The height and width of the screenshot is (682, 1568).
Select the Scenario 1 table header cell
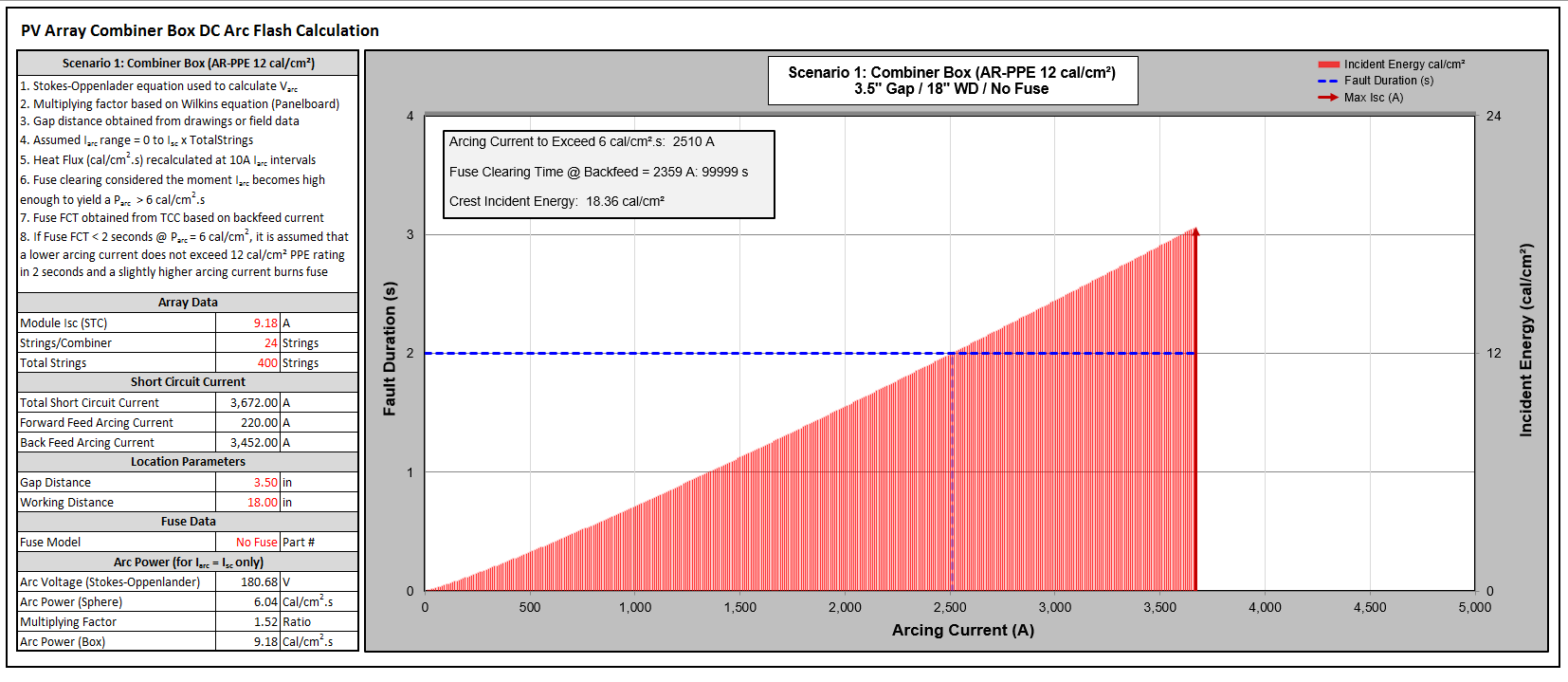[188, 64]
